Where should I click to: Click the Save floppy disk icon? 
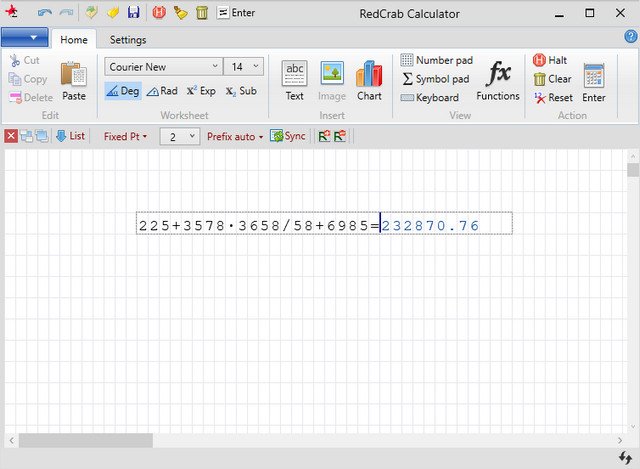[133, 13]
